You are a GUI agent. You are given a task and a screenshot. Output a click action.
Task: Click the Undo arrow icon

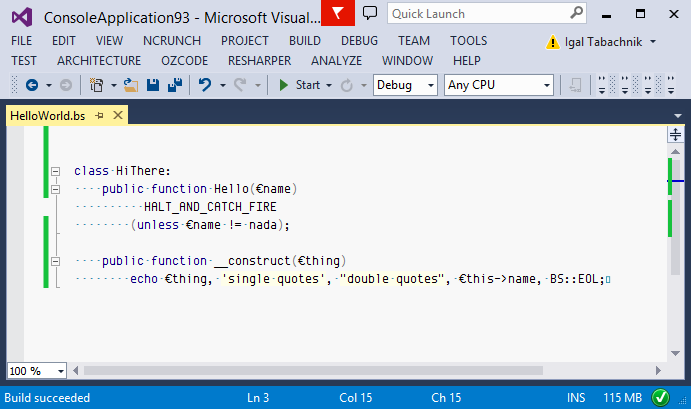pyautogui.click(x=205, y=85)
